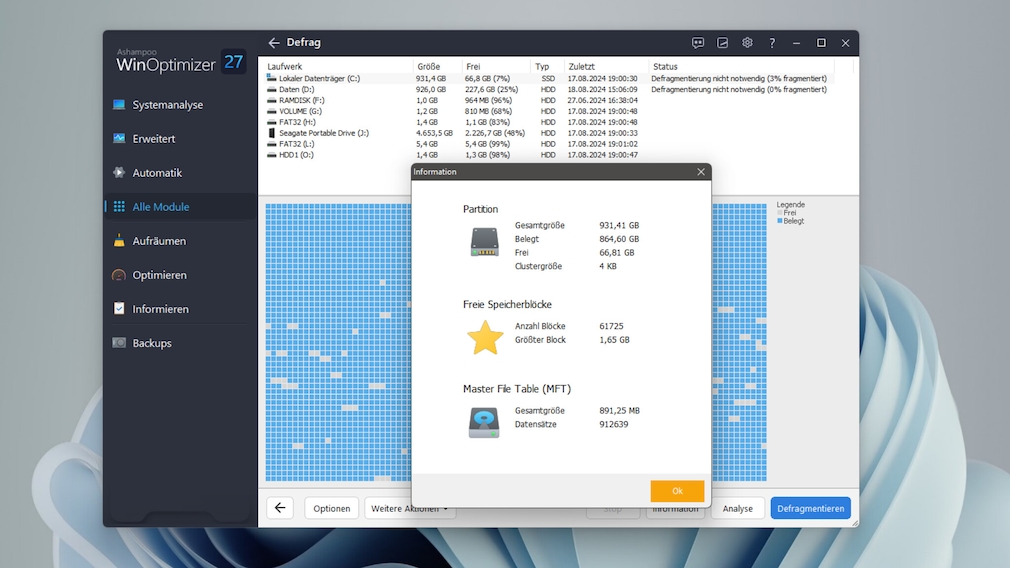Open Systemanalyse in the sidebar
1010x568 pixels.
[167, 104]
